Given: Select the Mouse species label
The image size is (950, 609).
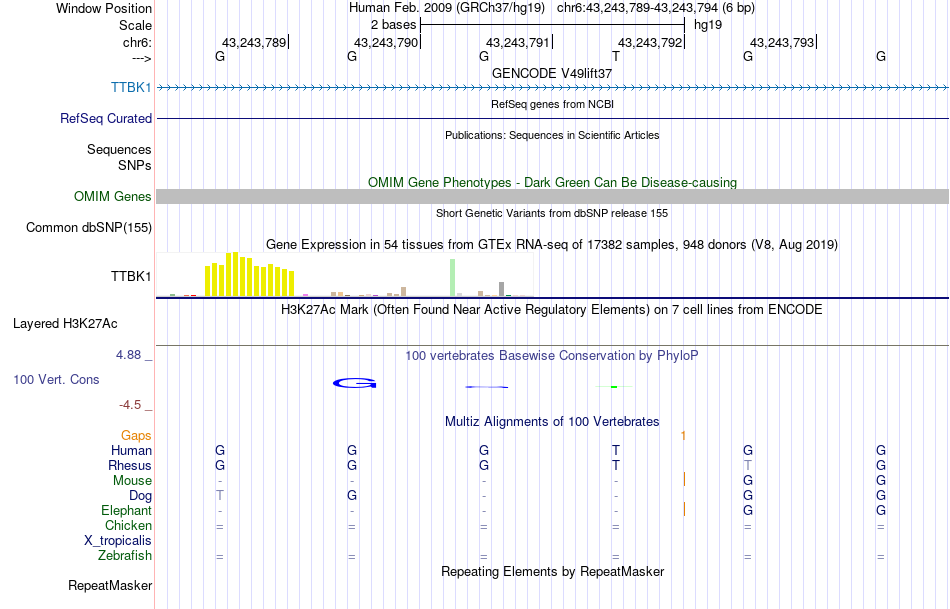Looking at the screenshot, I should click(132, 481).
